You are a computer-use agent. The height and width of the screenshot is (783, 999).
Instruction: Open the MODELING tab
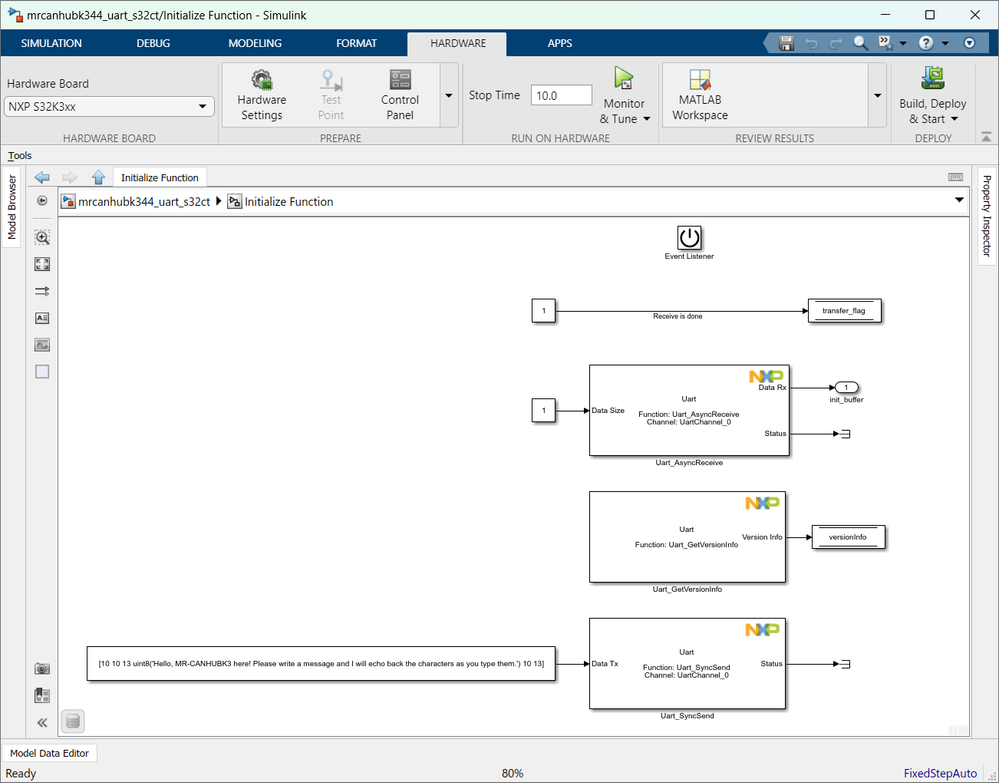[255, 43]
